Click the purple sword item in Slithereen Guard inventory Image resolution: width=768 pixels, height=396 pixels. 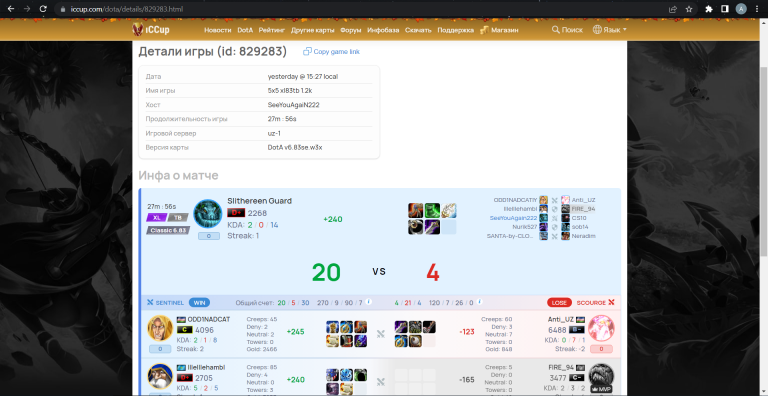click(432, 227)
